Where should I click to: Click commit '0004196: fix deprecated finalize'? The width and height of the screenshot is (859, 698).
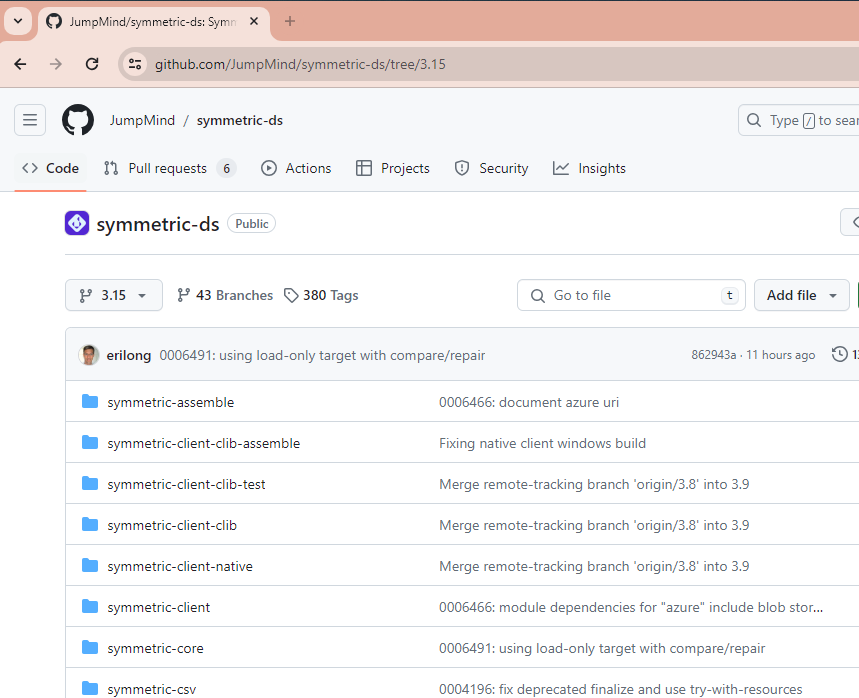pos(621,689)
